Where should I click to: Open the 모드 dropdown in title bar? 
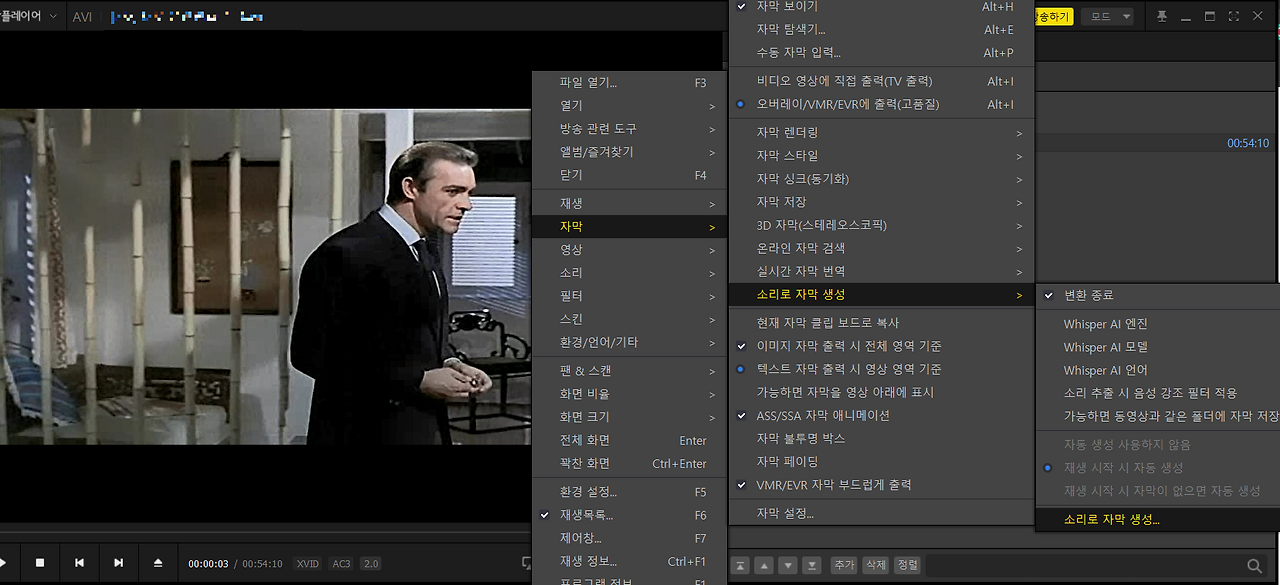point(1111,17)
